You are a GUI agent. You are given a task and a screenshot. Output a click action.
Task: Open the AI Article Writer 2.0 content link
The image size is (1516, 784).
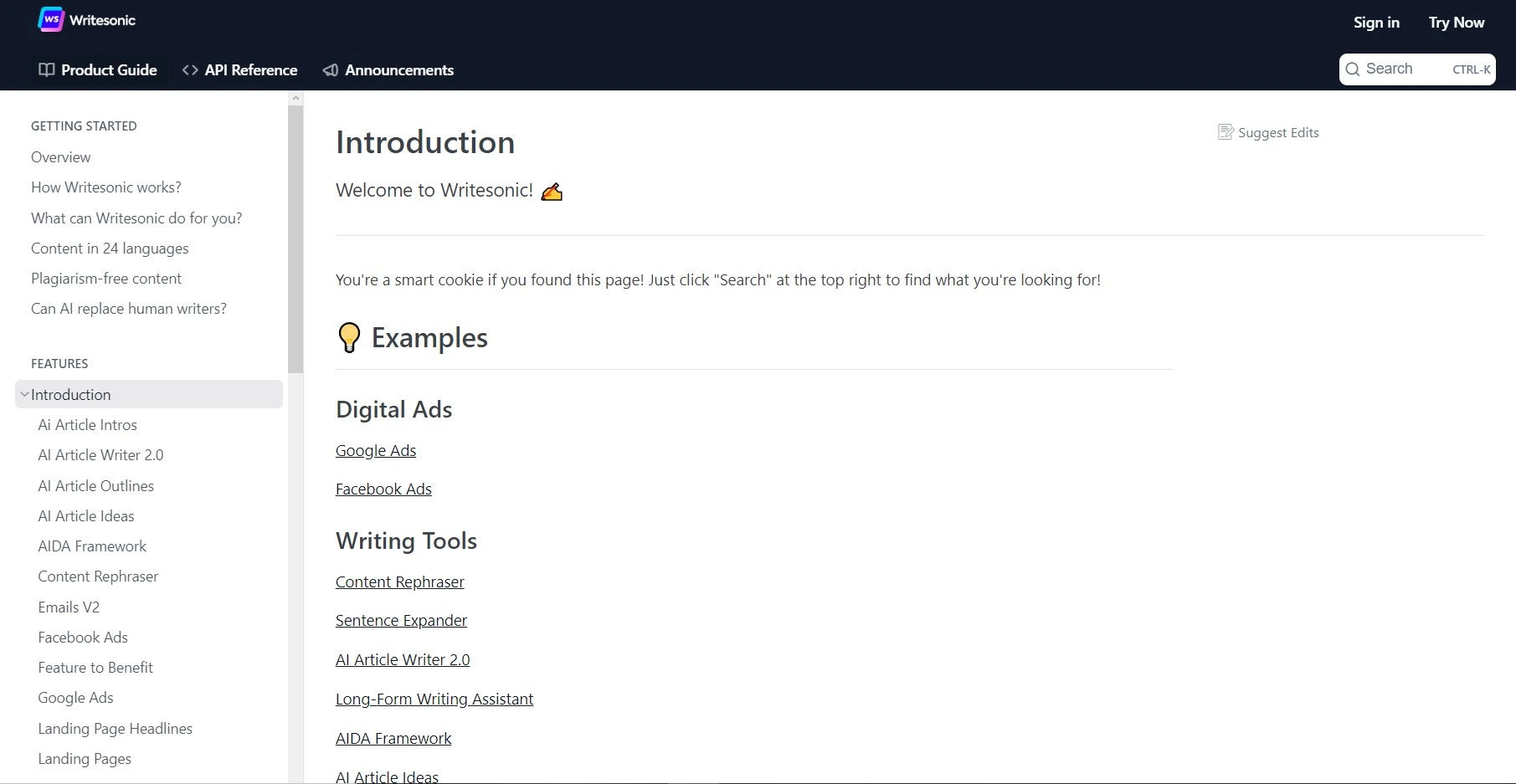(403, 659)
